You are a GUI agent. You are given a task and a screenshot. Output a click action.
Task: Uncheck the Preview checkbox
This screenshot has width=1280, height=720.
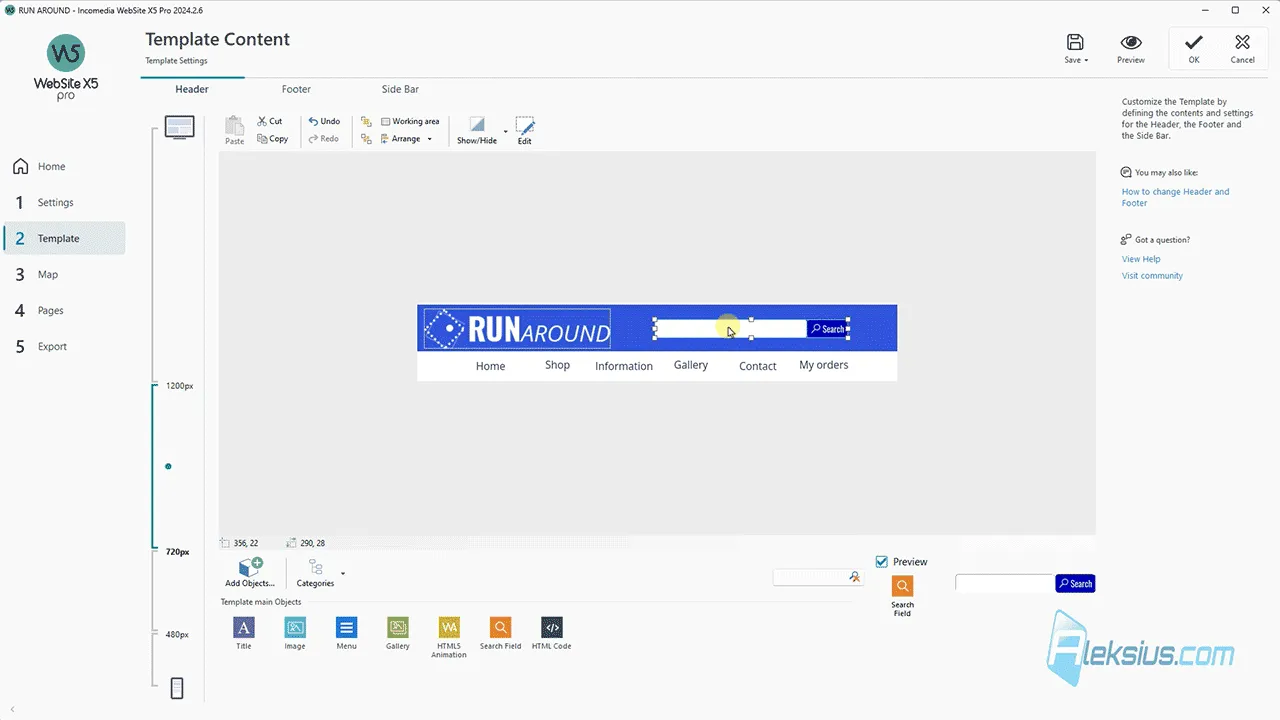882,562
